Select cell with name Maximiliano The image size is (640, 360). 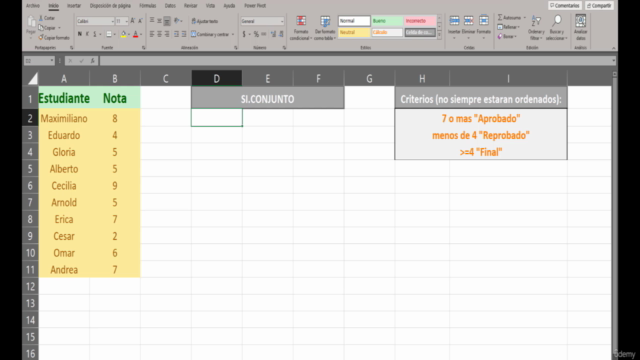(64, 118)
